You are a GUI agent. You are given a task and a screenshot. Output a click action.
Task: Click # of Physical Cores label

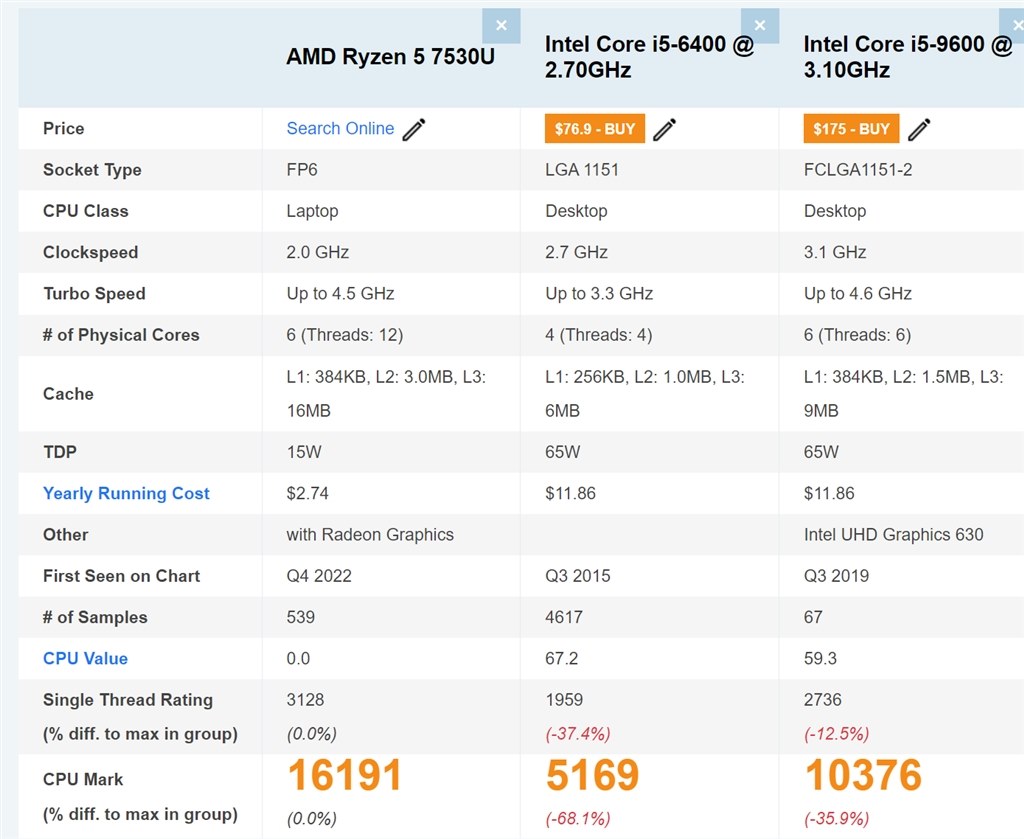coord(121,335)
